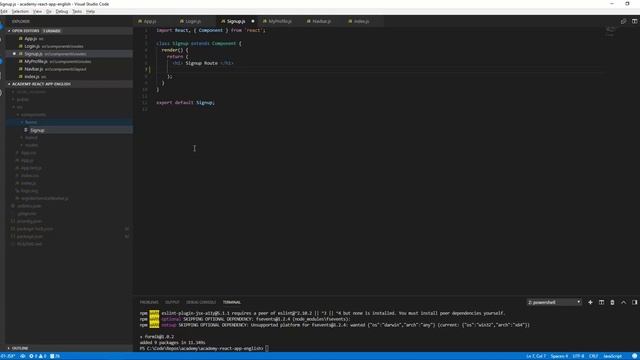640x360 pixels.
Task: Click on the 'Signup Route' heading text in the code
Action: tap(201, 63)
